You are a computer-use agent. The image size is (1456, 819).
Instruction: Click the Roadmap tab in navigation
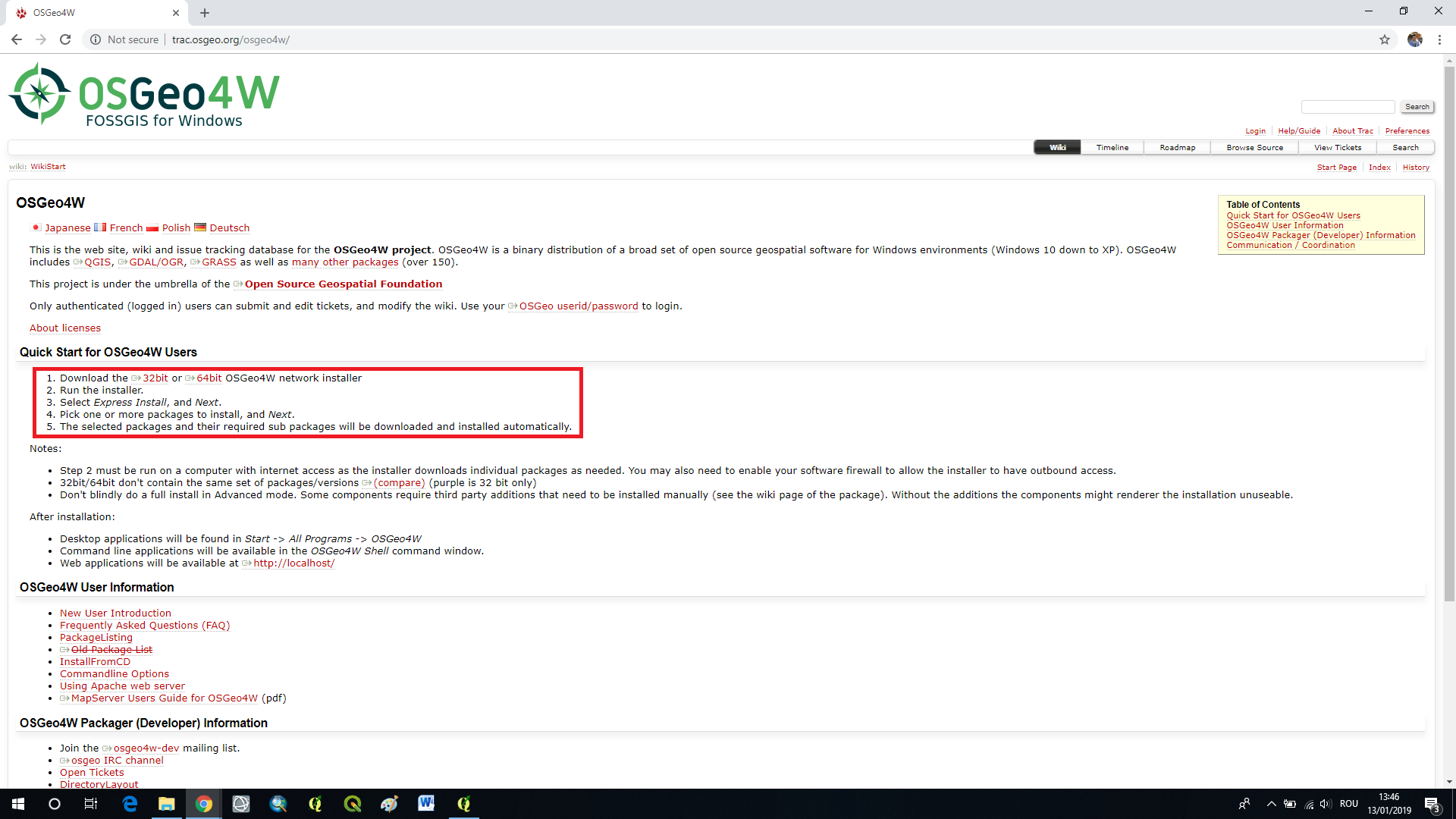point(1177,147)
